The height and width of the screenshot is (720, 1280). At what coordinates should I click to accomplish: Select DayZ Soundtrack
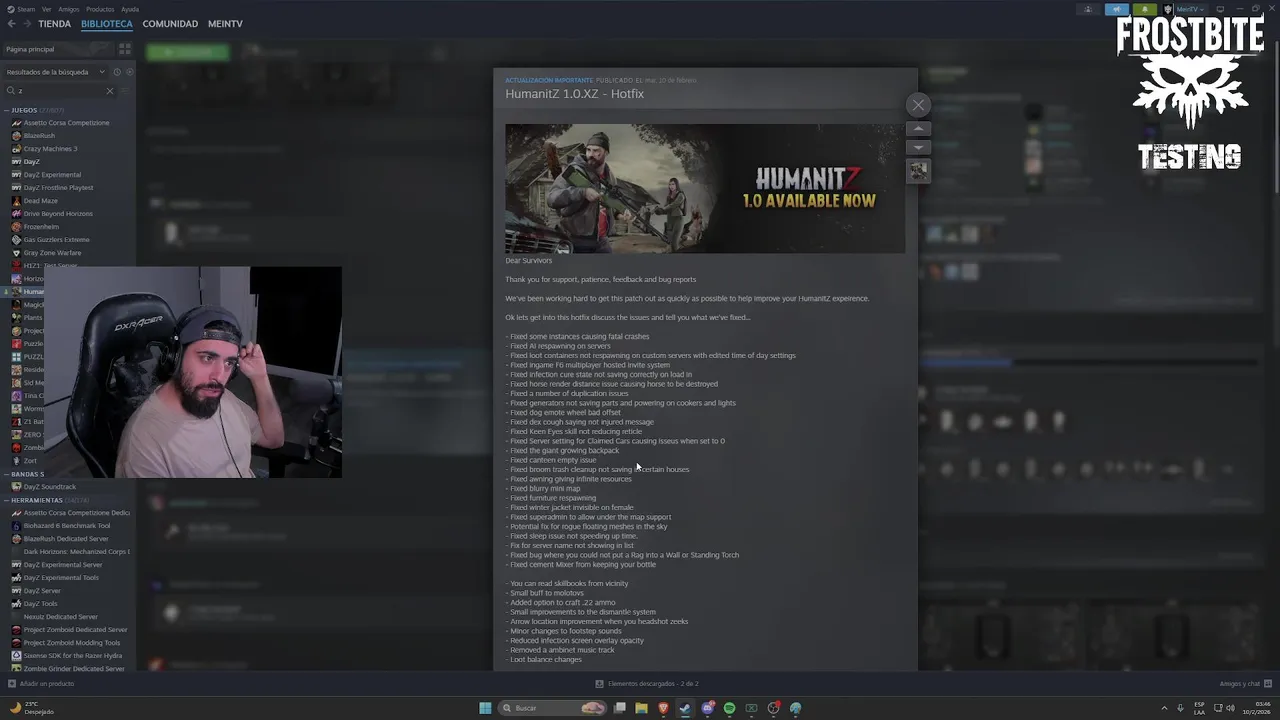[50, 487]
